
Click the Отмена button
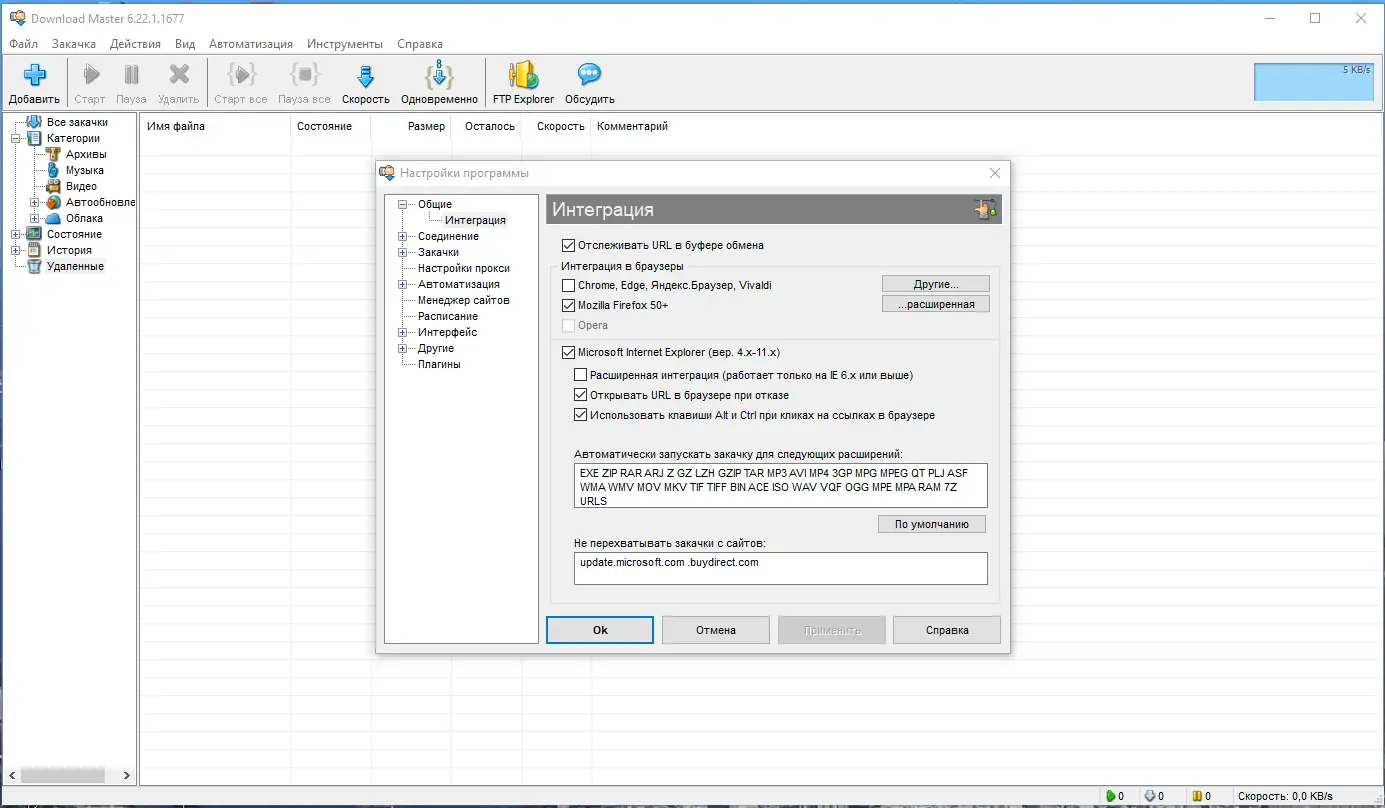click(716, 630)
